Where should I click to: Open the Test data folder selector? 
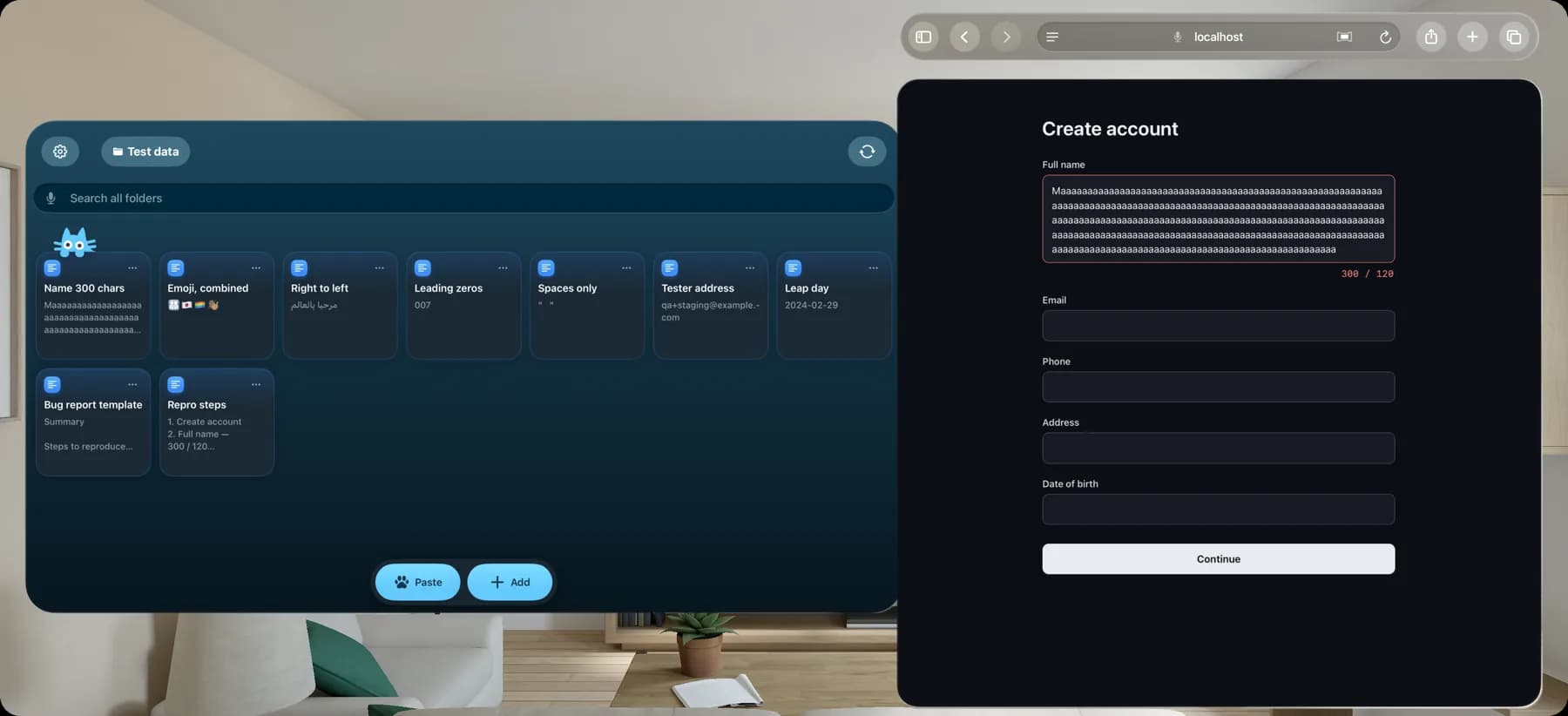click(x=145, y=152)
